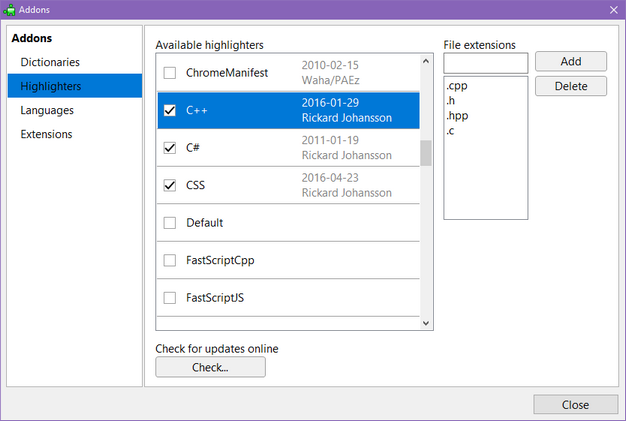Tick the FastScriptJS highlighter checkbox
Image resolution: width=626 pixels, height=421 pixels.
pos(169,298)
